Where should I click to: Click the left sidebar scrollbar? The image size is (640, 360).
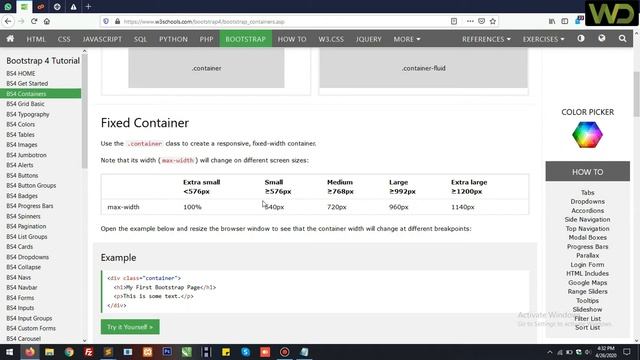[84, 110]
